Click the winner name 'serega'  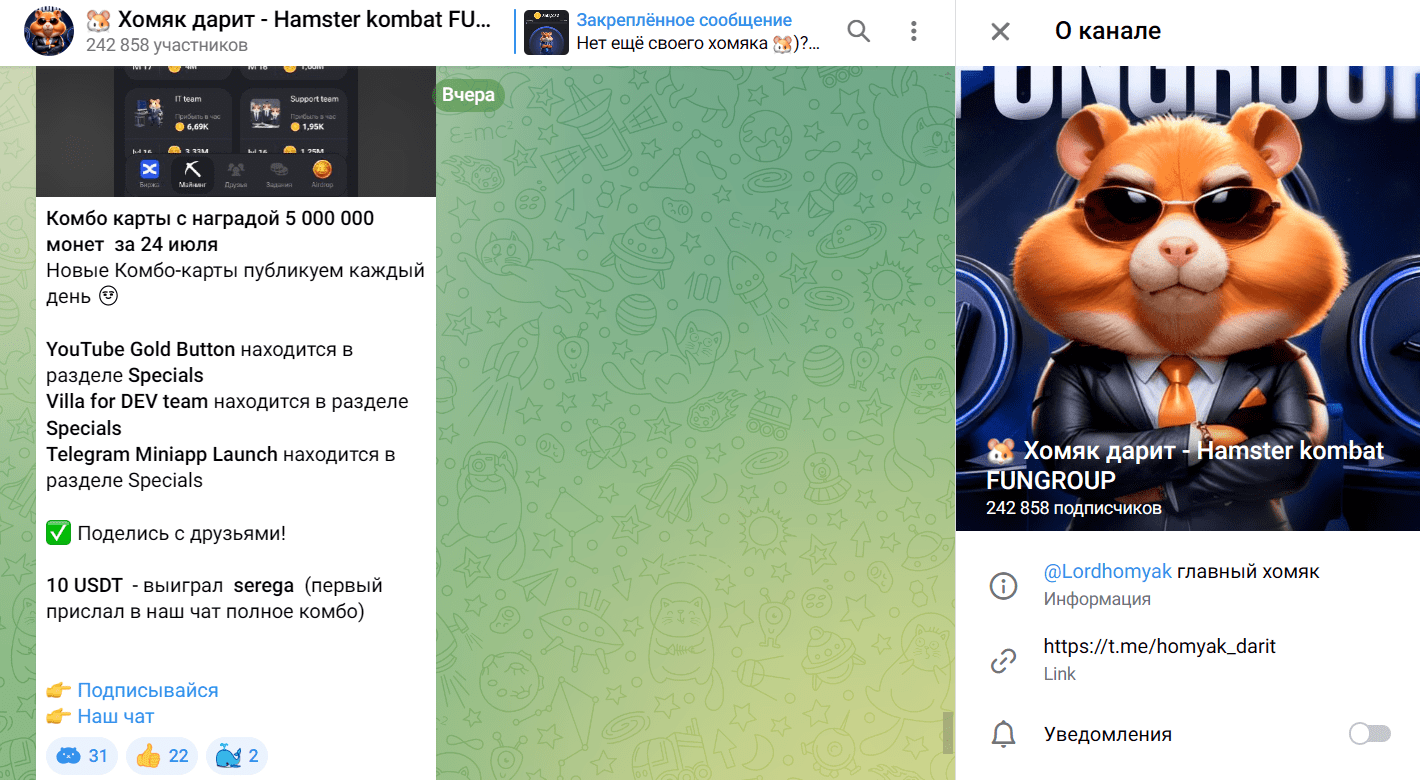pos(263,585)
